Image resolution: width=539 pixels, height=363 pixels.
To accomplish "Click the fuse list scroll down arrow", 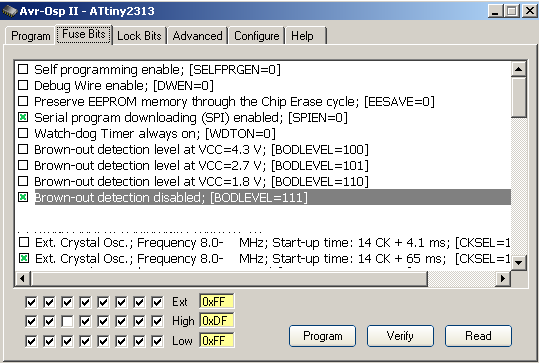I will [518, 263].
